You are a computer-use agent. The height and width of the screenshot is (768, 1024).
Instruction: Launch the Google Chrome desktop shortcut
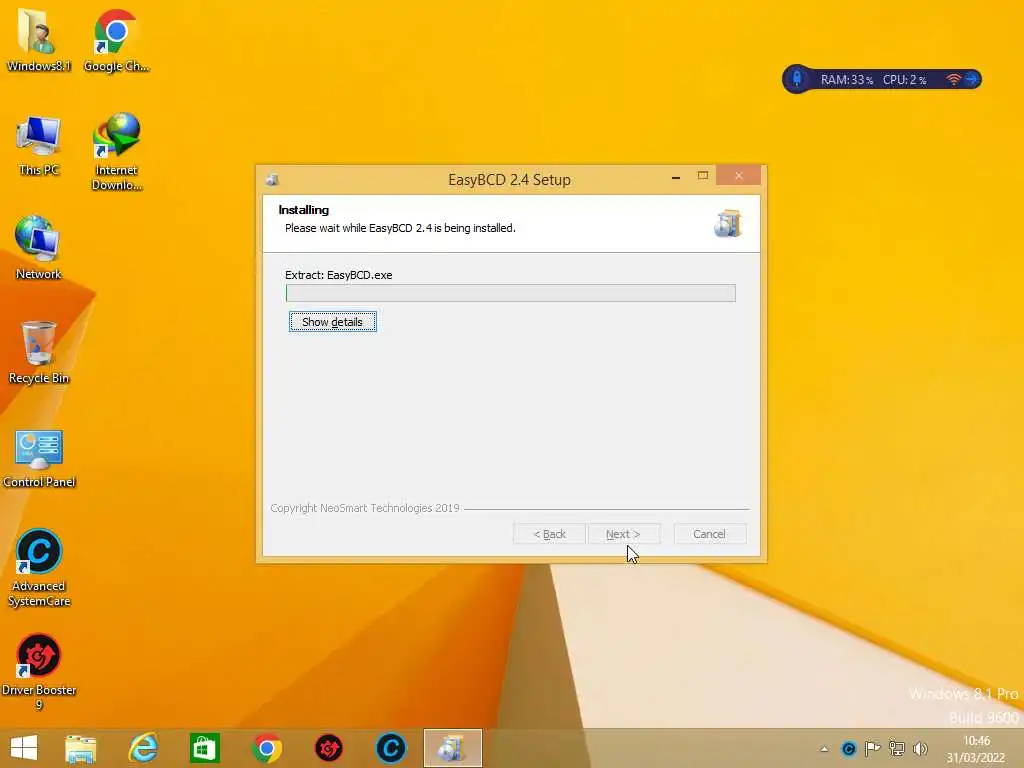tap(116, 39)
